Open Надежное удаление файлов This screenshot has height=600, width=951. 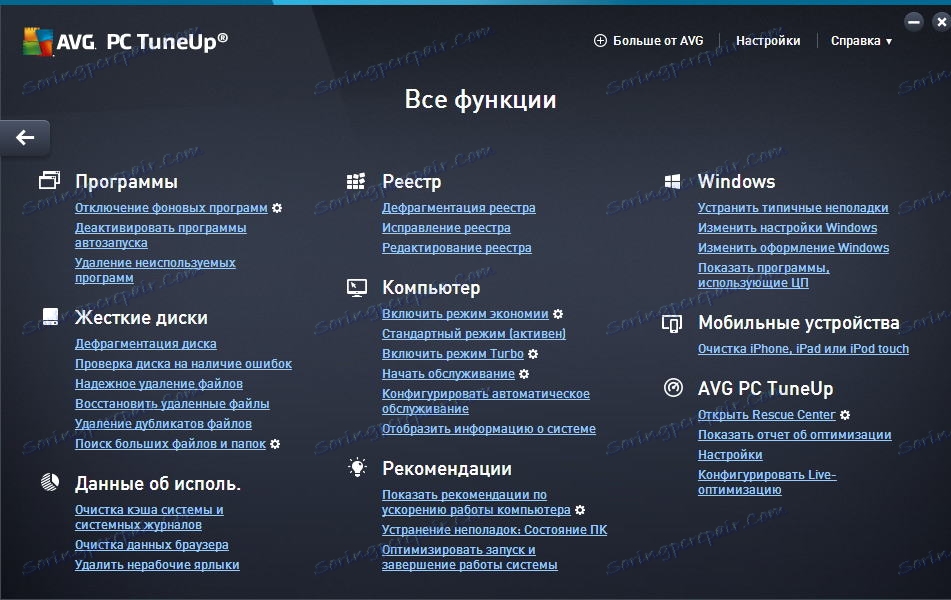click(159, 384)
